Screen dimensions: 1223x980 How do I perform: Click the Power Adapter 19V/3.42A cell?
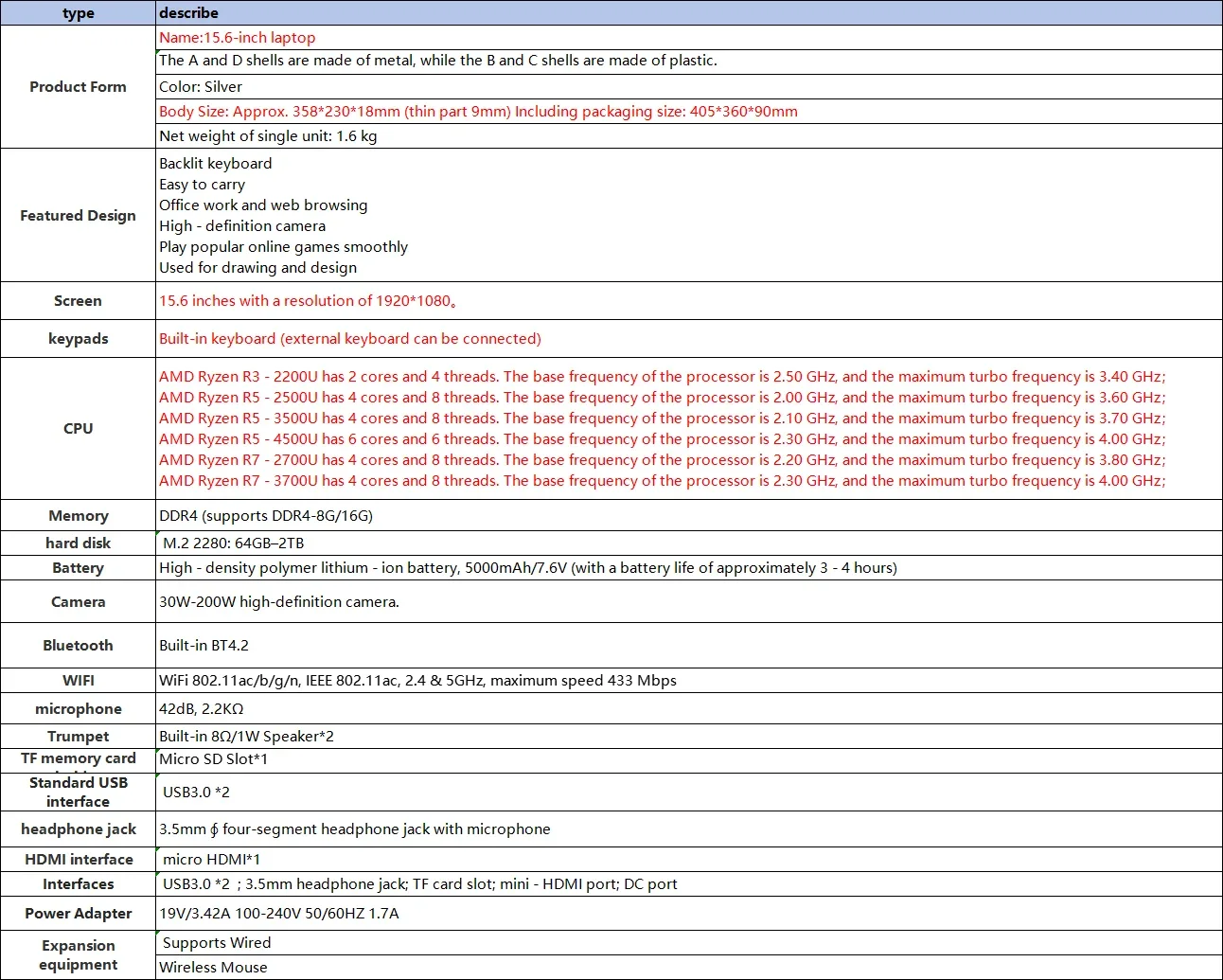[689, 914]
